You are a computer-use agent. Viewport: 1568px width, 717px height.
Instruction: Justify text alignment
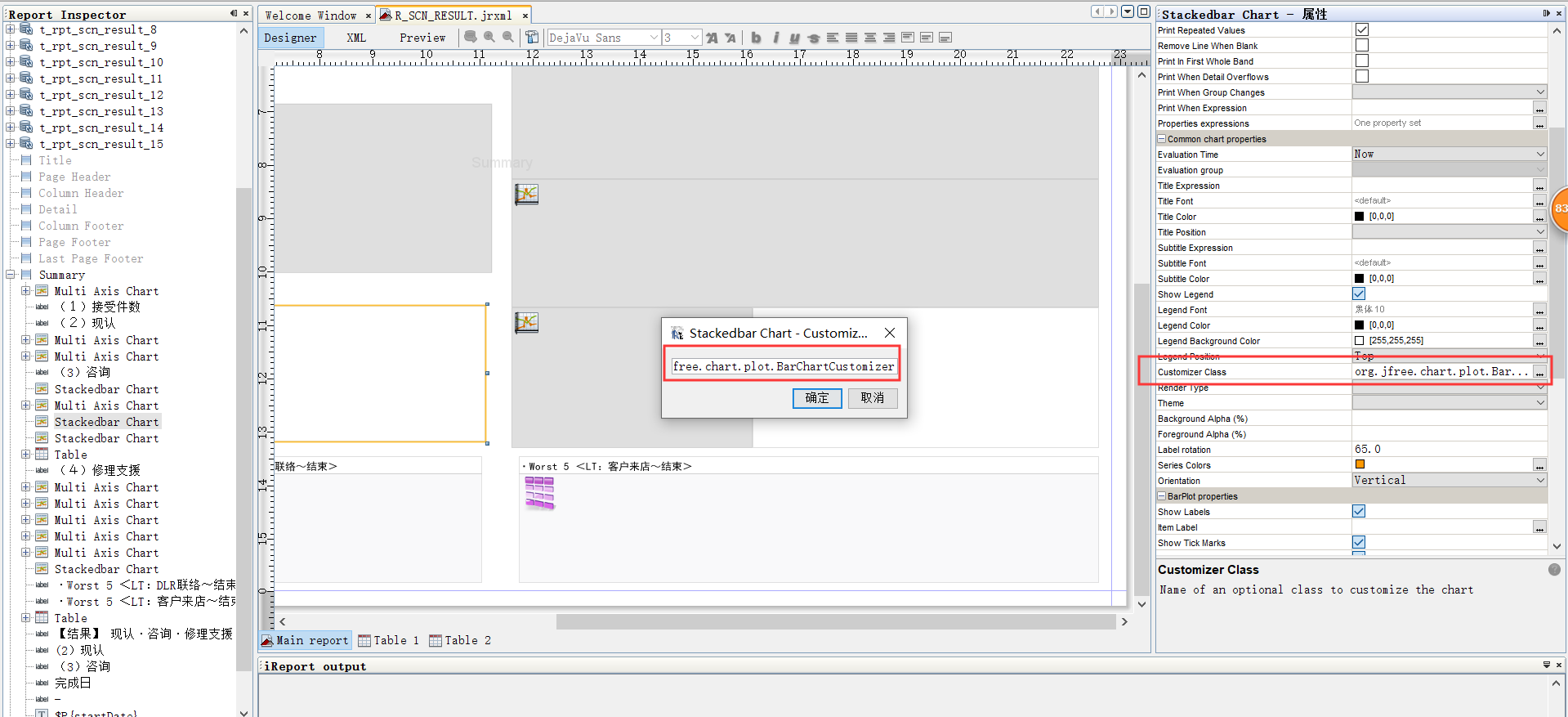[851, 38]
